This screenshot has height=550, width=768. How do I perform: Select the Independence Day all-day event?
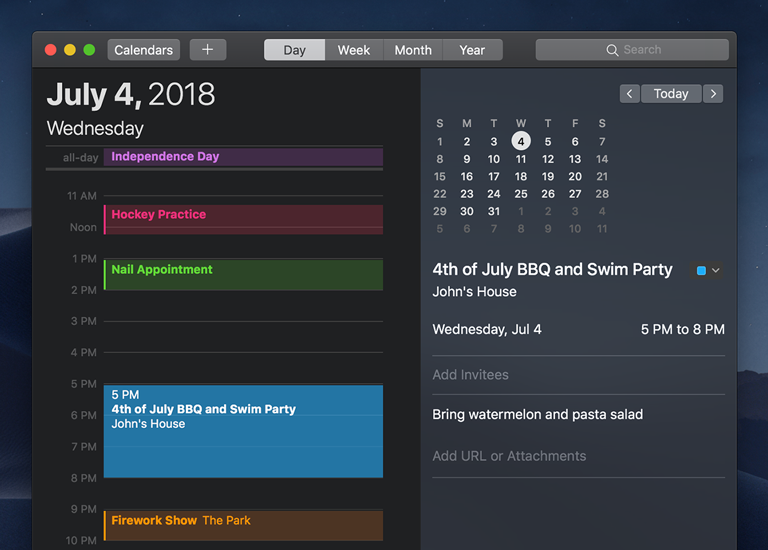coord(243,157)
